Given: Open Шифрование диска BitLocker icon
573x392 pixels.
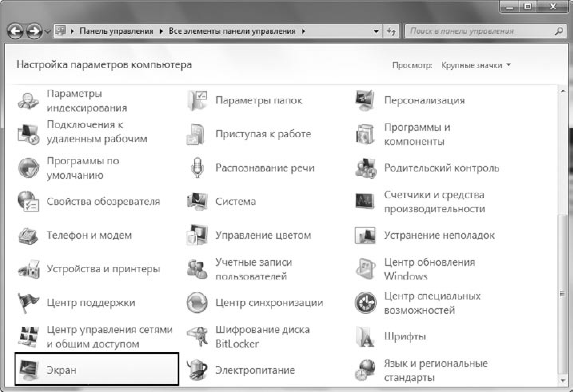Looking at the screenshot, I should 197,336.
